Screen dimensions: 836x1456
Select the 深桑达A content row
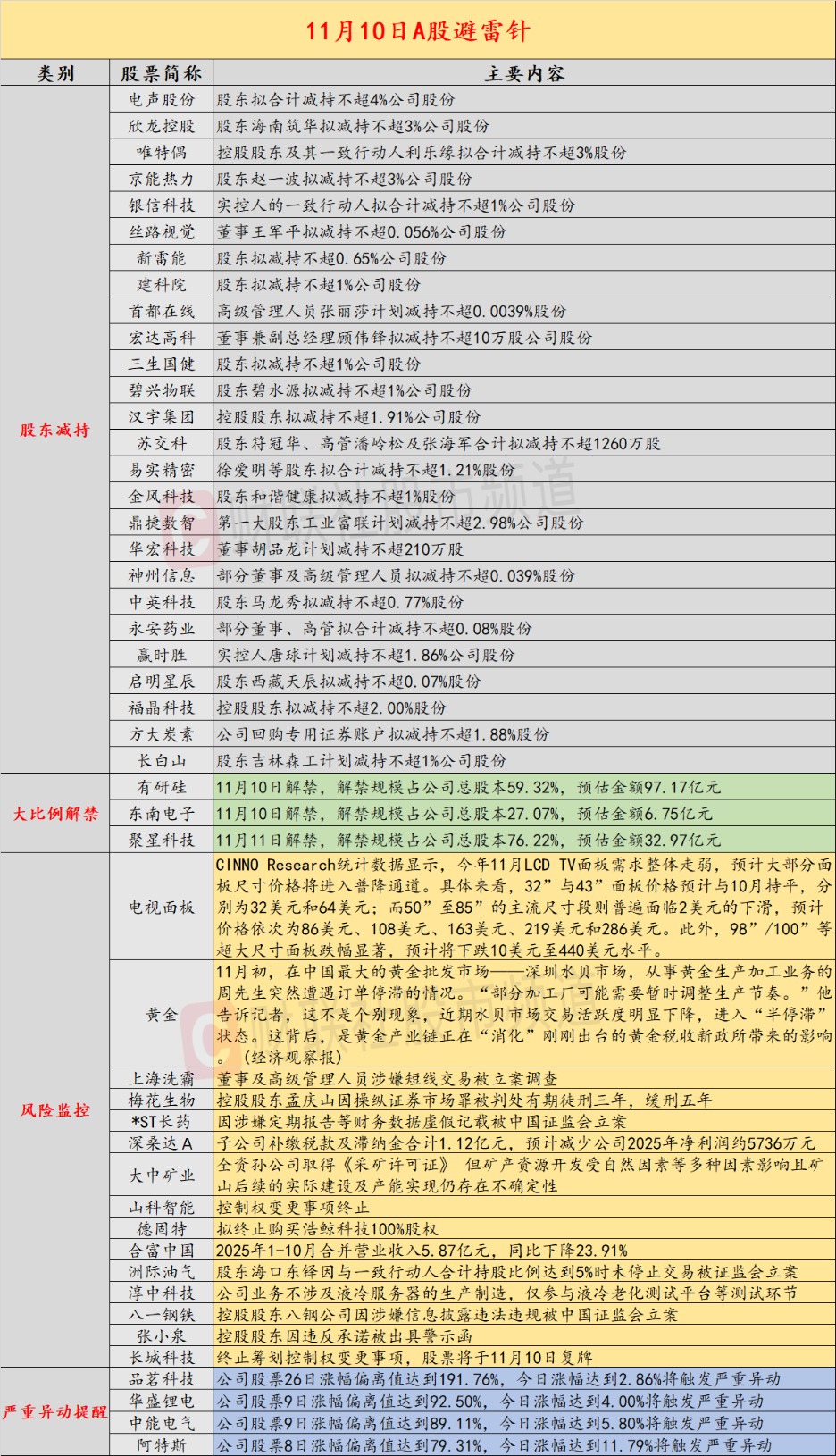524,1143
